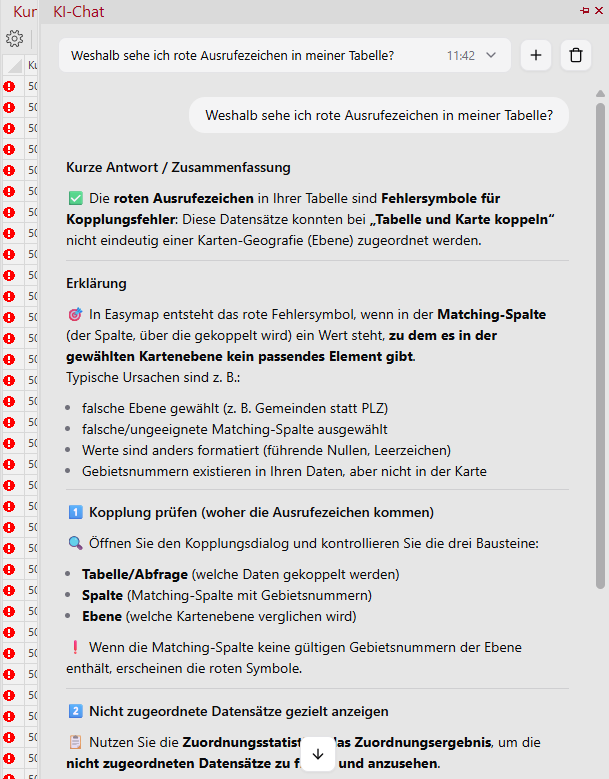Click the bullet Gebietsnummern existieren in Ihren Daten
The height and width of the screenshot is (779, 609).
pos(284,471)
